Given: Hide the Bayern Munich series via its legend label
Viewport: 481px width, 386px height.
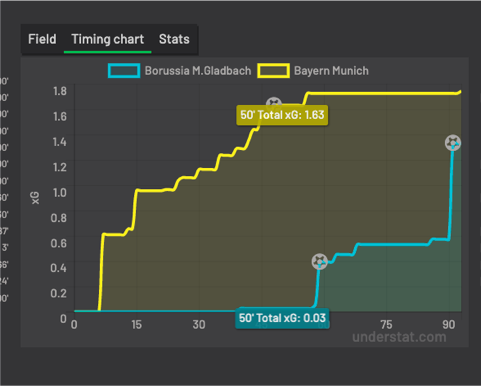Looking at the screenshot, I should (331, 71).
